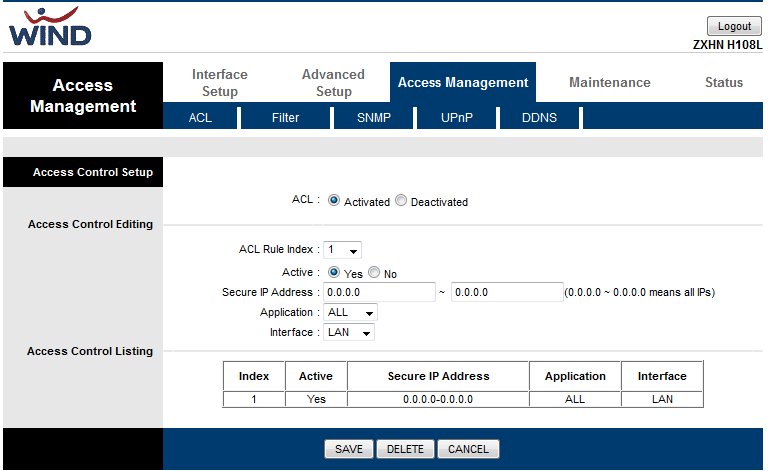Open the UPnP submenu
The height and width of the screenshot is (471, 774).
coord(457,118)
